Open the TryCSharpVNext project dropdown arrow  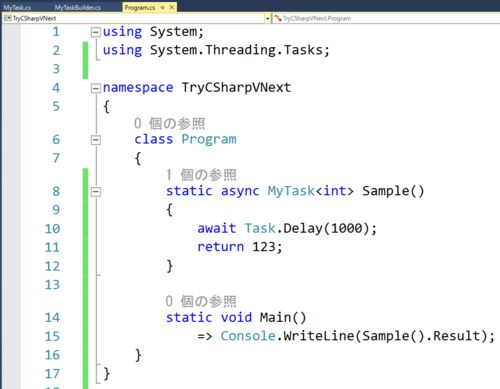[267, 19]
